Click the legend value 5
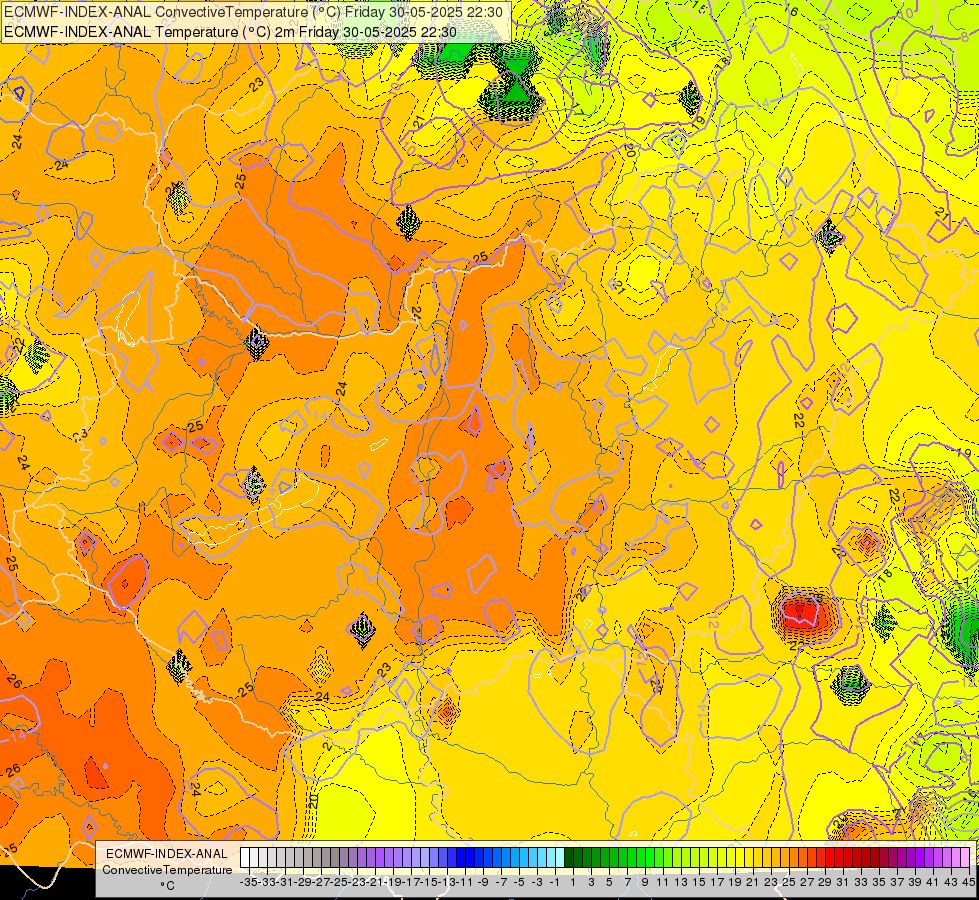This screenshot has width=979, height=900. click(x=609, y=882)
